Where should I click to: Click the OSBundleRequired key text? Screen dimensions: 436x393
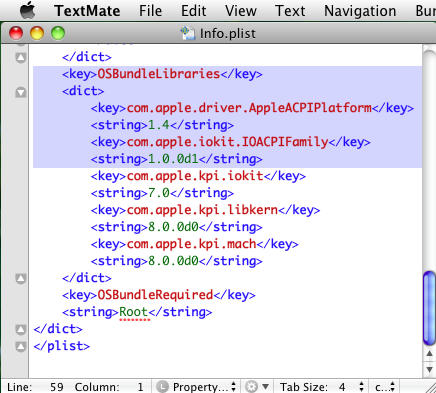coord(155,295)
